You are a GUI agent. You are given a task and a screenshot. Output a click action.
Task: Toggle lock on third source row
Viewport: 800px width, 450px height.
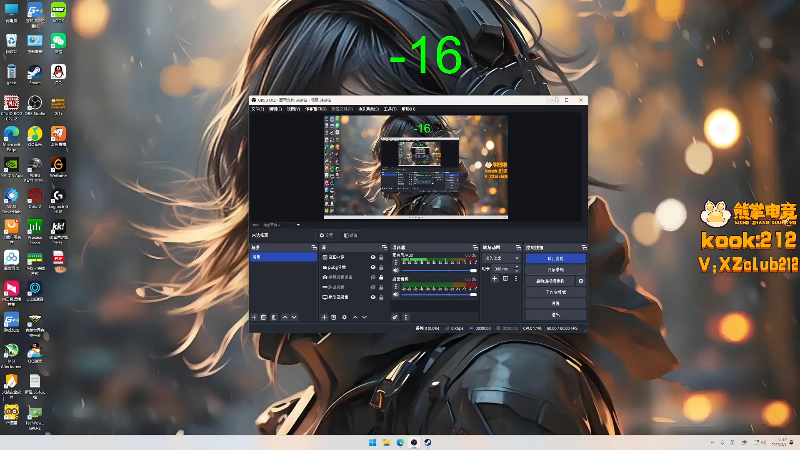pos(381,277)
